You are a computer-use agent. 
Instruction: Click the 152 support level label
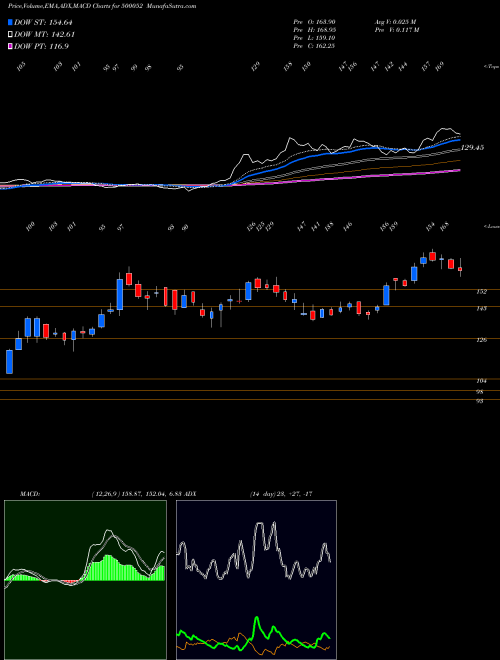click(x=481, y=292)
